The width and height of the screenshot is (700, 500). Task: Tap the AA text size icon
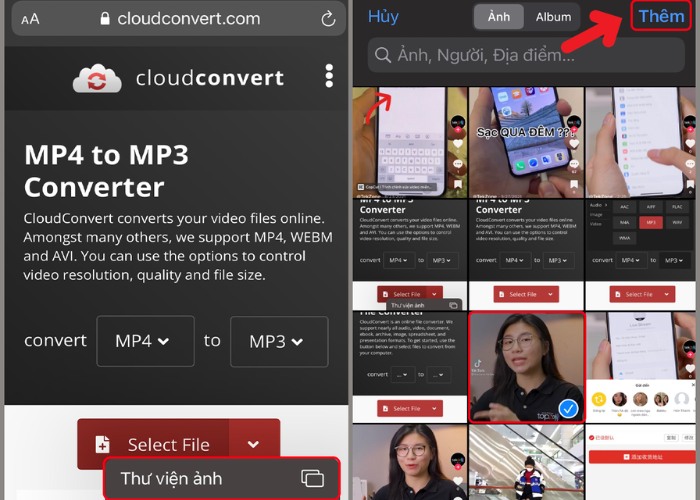tap(30, 19)
